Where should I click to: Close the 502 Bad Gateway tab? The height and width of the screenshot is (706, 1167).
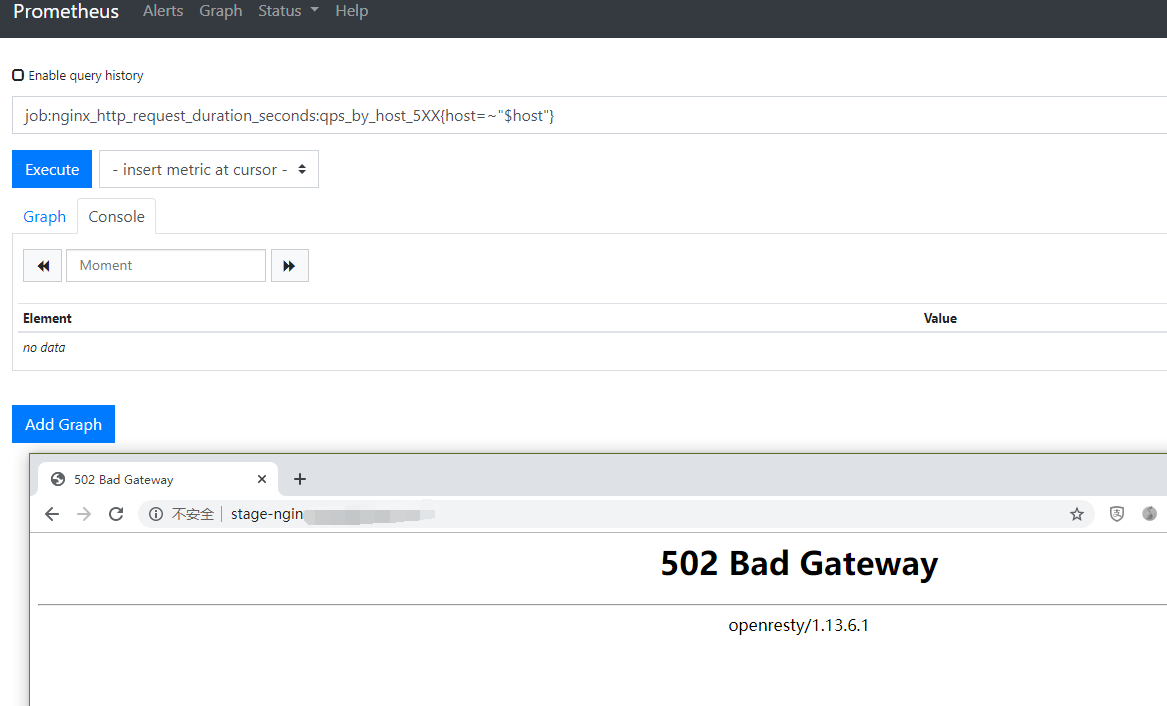[262, 479]
